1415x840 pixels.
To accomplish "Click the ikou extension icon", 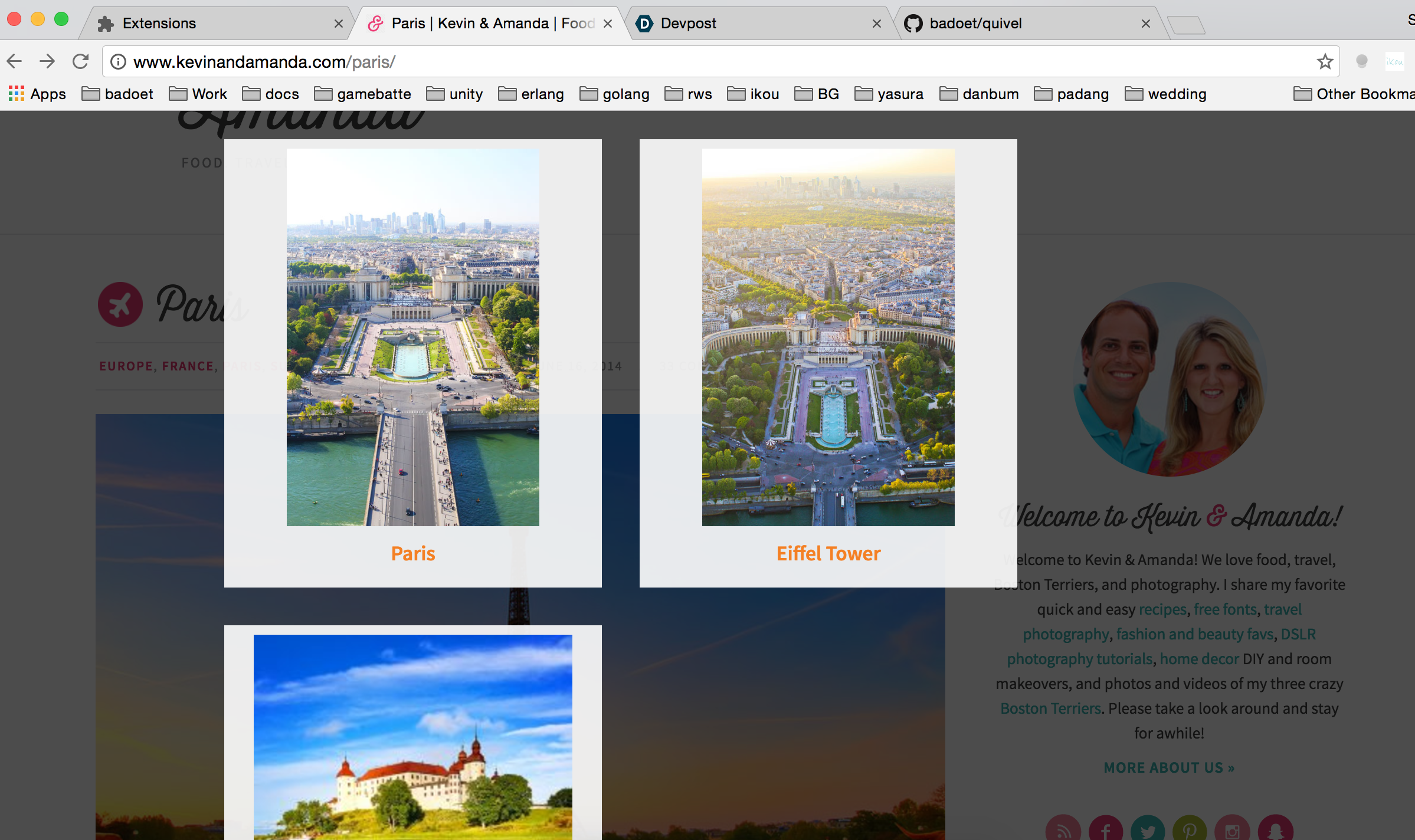I will (1394, 61).
